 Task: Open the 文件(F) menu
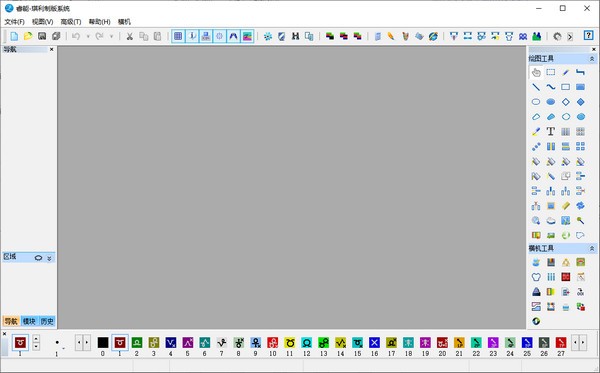pyautogui.click(x=15, y=22)
